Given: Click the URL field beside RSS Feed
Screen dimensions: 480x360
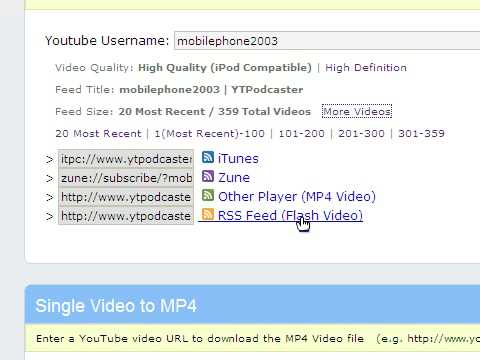Looking at the screenshot, I should pos(126,216).
